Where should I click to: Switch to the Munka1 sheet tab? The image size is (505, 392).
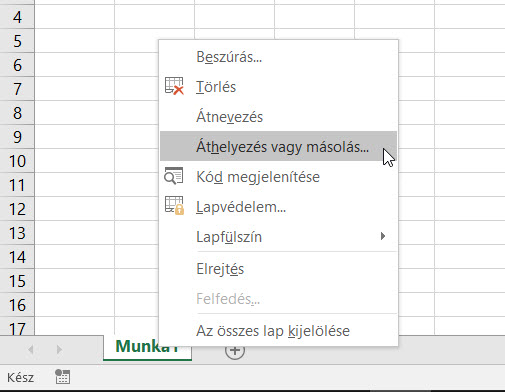[x=148, y=347]
